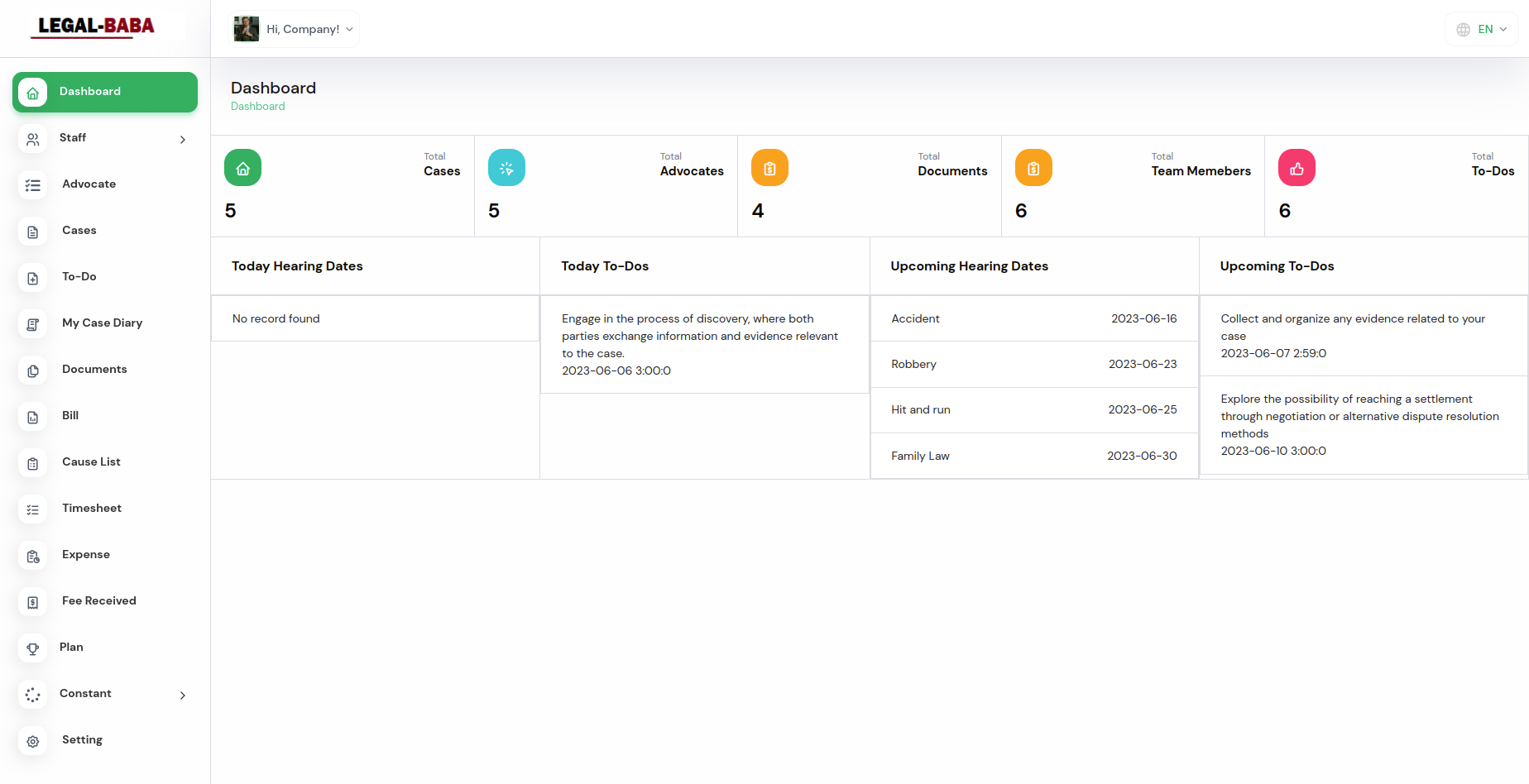Expand the Constant submenu arrow

coord(183,696)
